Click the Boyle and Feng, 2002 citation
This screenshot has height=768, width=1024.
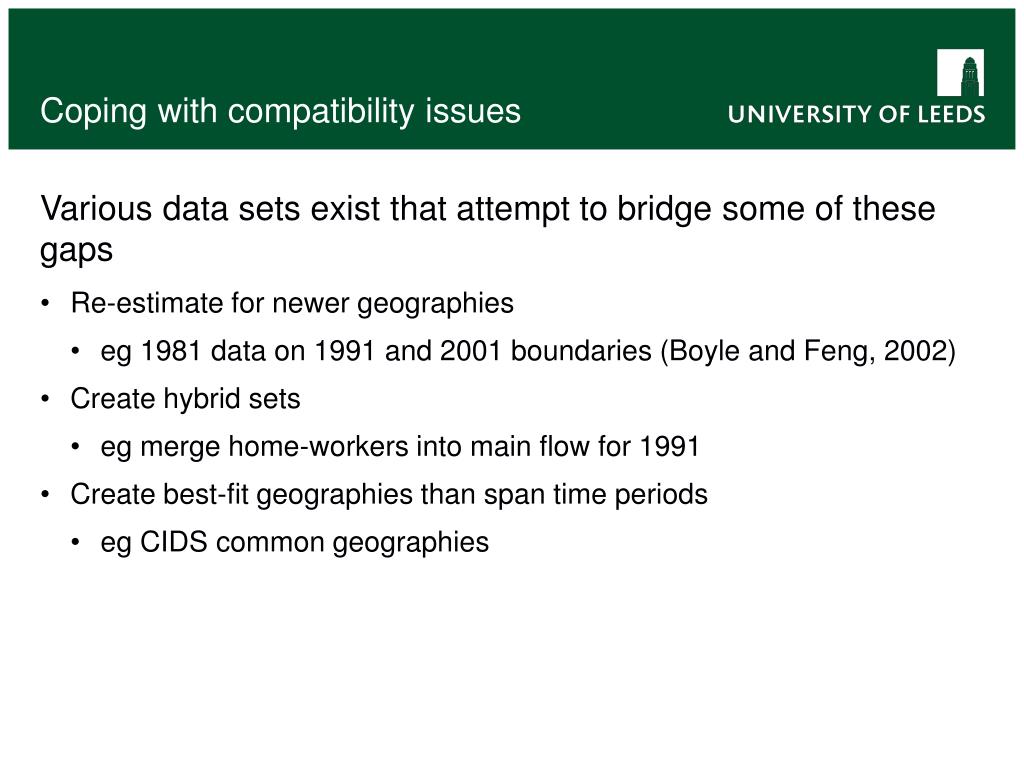coord(808,351)
